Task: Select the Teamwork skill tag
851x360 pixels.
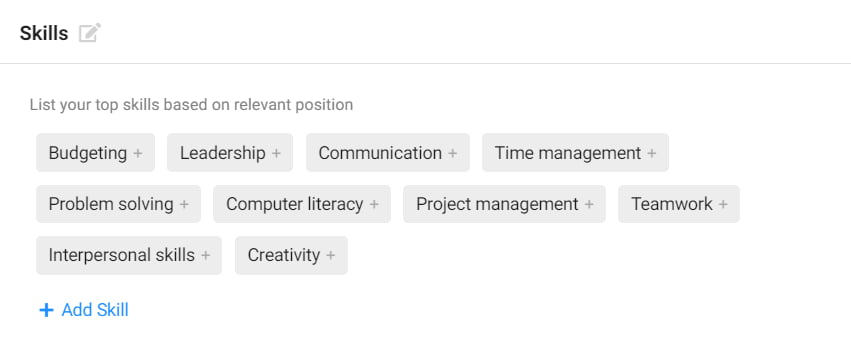Action: [679, 204]
